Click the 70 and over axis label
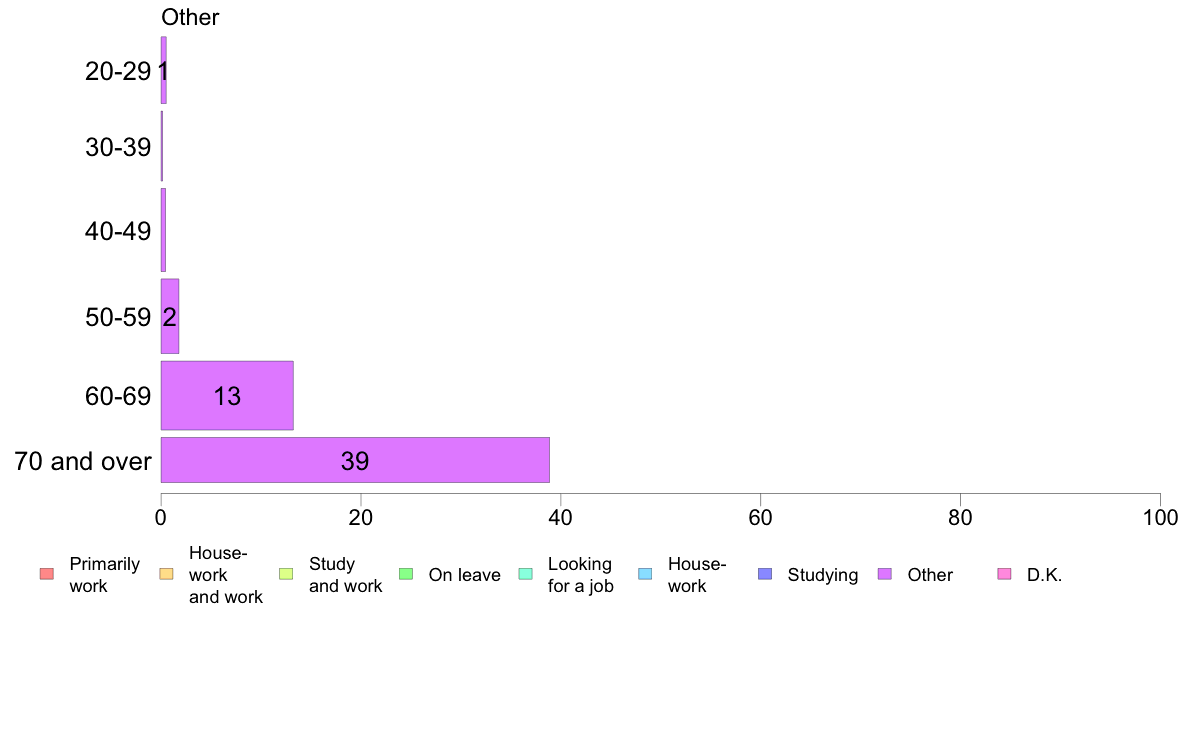Image resolution: width=1188 pixels, height=736 pixels. tap(83, 461)
